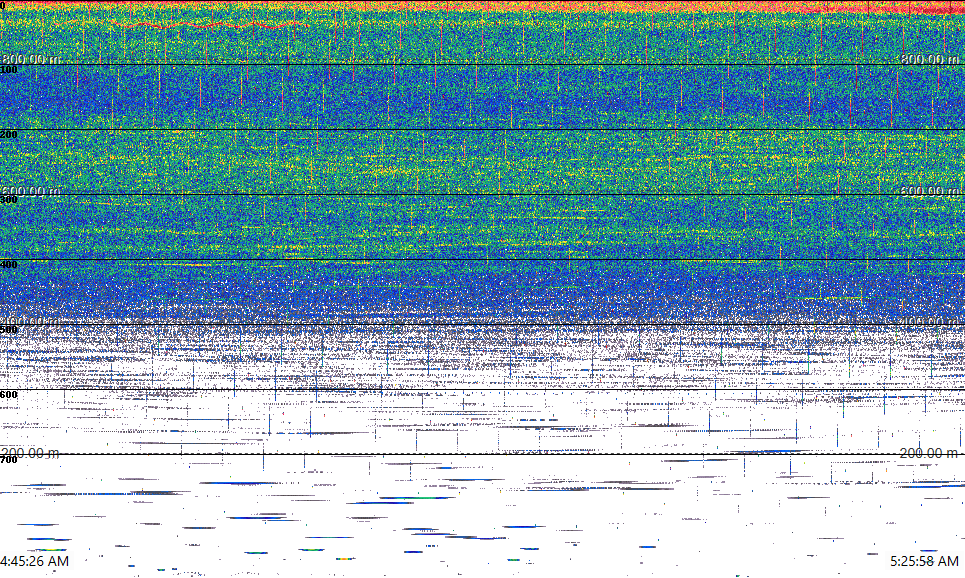Click the 5:25:58 AM end timestamp
Screen dimensions: 965x578
(924, 561)
